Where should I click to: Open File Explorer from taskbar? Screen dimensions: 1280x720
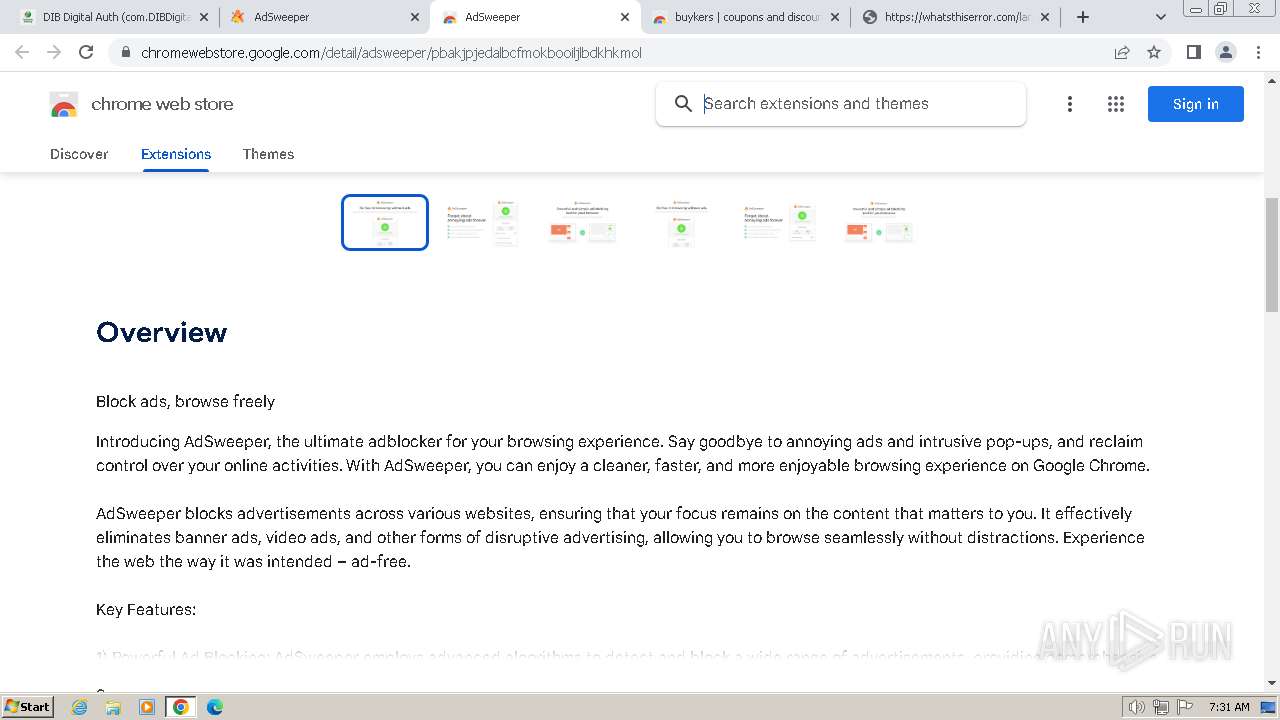click(x=113, y=707)
